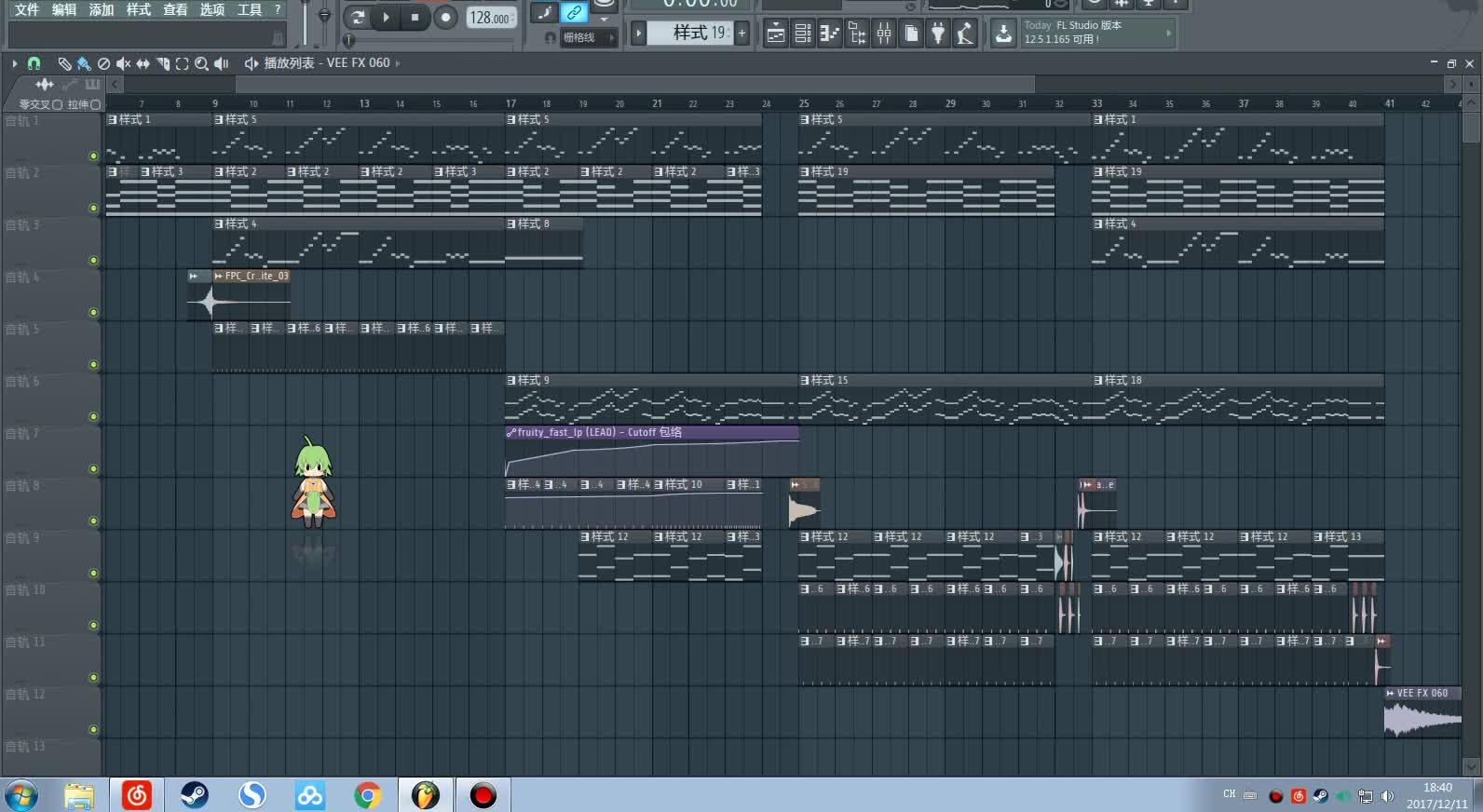The width and height of the screenshot is (1483, 812).
Task: Open the plugin picker plug icon
Action: [x=938, y=35]
